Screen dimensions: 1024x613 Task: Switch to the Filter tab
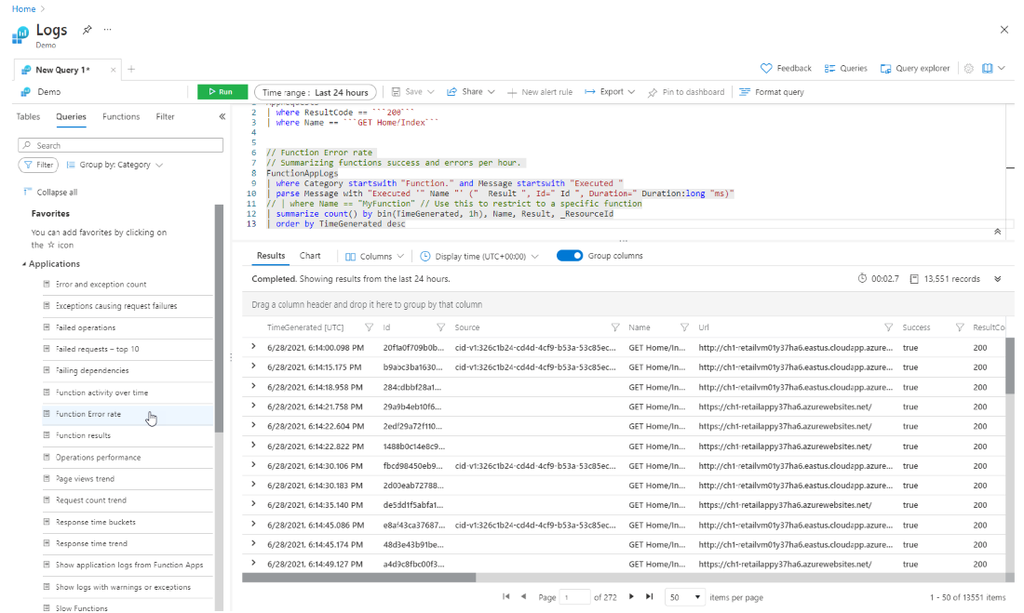(165, 116)
